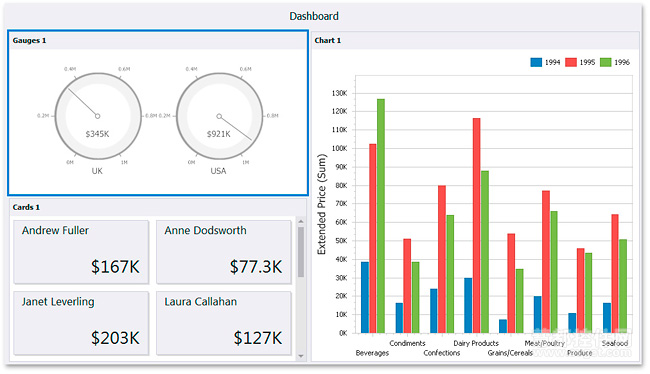Click the Grains/Cereals axis label

[x=510, y=353]
